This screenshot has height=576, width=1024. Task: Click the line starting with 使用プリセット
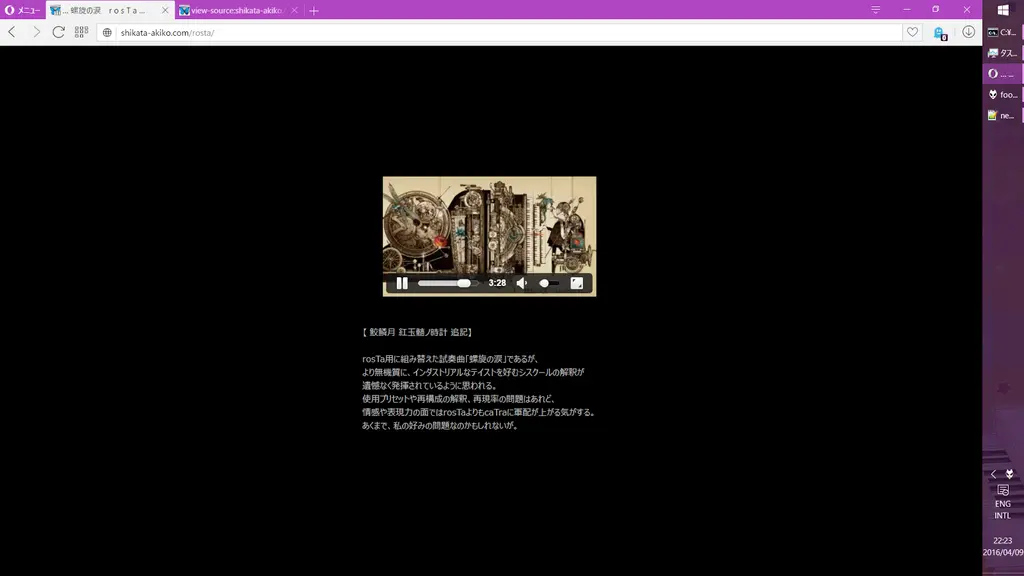pos(458,399)
